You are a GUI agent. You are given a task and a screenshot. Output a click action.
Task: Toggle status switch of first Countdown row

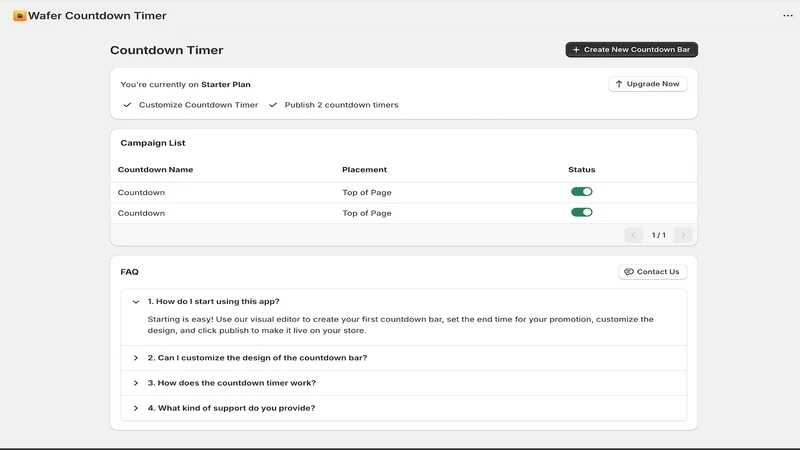click(x=582, y=192)
